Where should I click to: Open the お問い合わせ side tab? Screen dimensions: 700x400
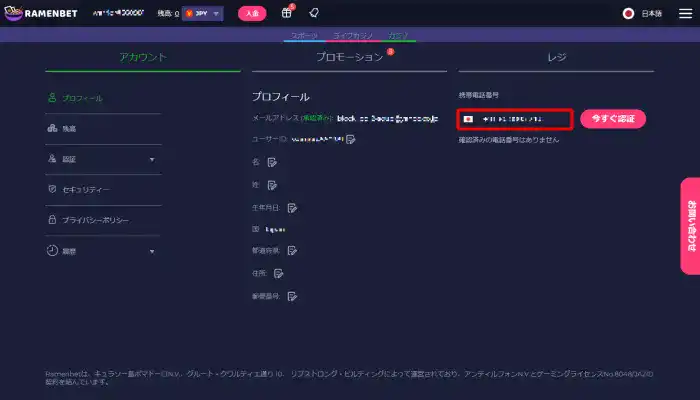pyautogui.click(x=689, y=225)
